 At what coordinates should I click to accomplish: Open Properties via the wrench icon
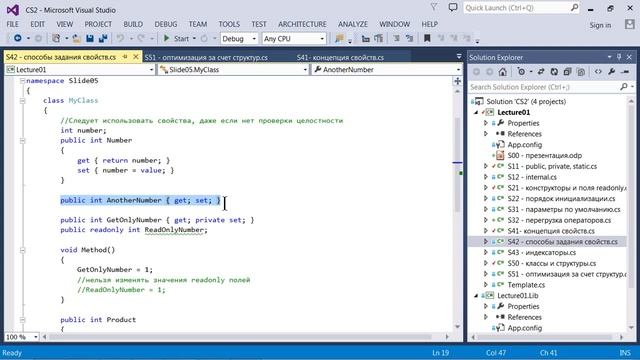[x=611, y=72]
